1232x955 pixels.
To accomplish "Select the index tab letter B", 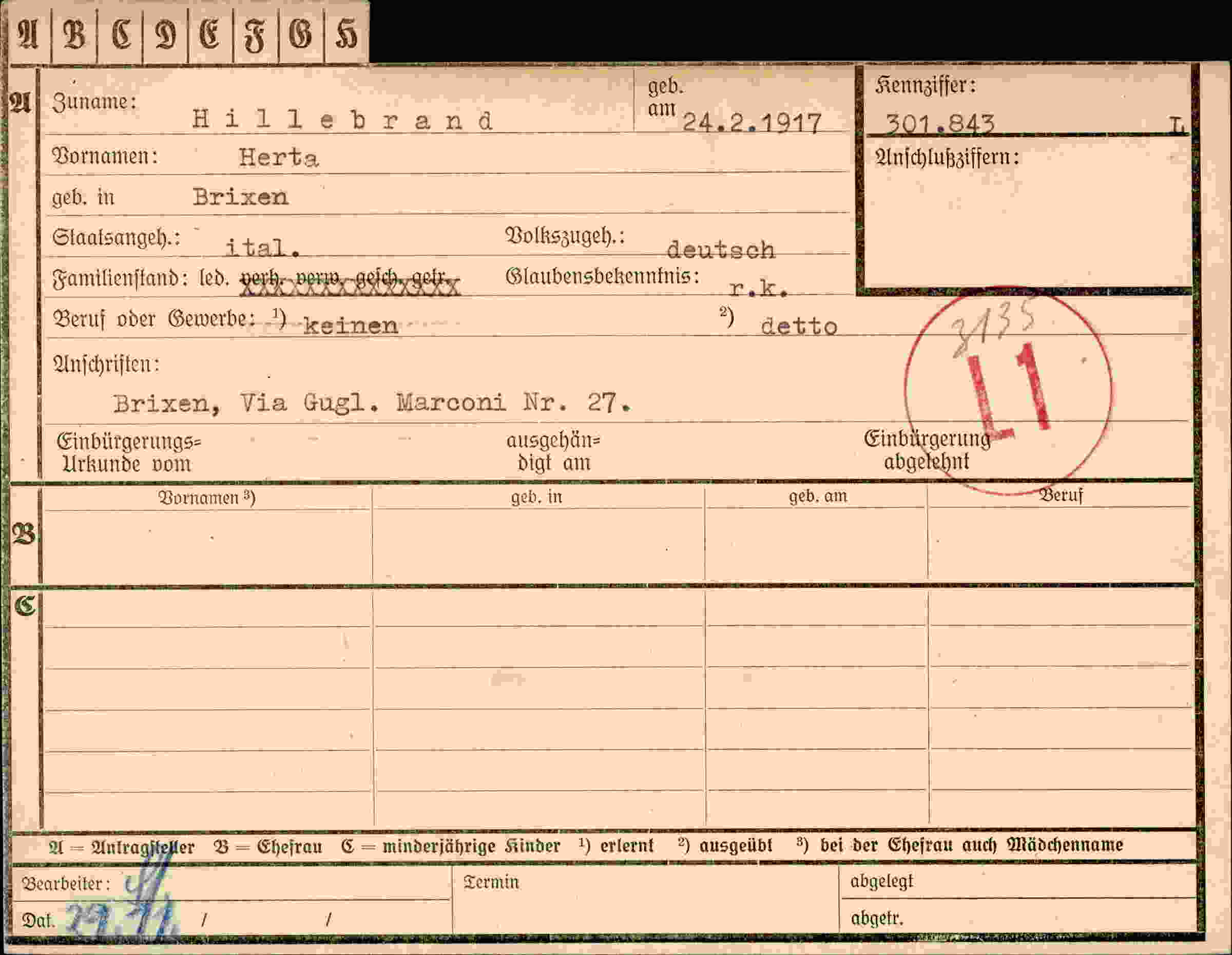I will click(74, 34).
